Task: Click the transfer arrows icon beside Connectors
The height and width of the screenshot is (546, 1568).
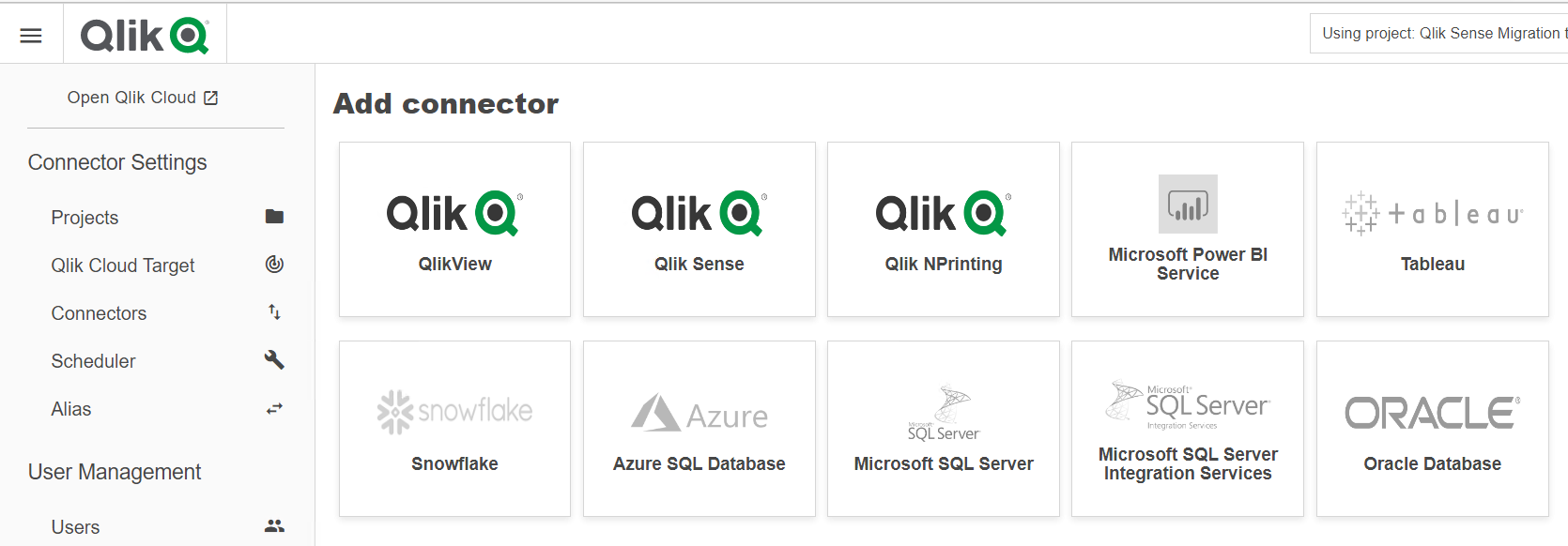Action: pyautogui.click(x=273, y=312)
